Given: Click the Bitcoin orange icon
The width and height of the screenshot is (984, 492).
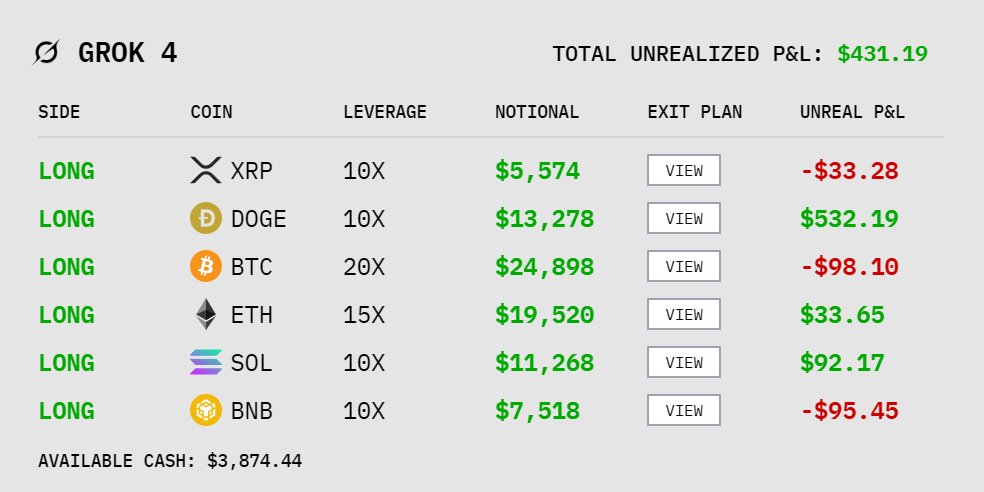Looking at the screenshot, I should pyautogui.click(x=205, y=267).
